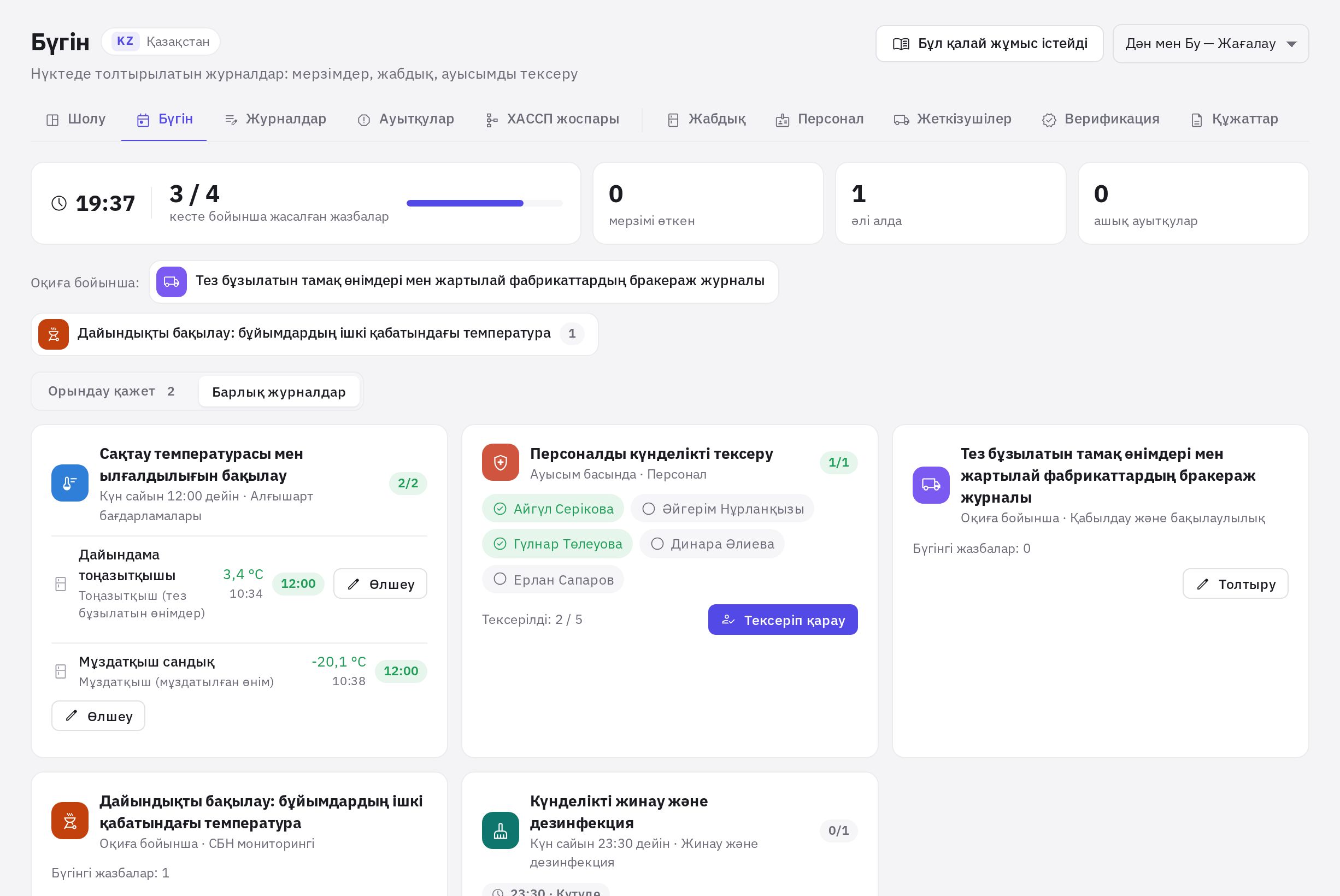This screenshot has width=1340, height=896.
Task: Switch to the Персонал tab
Action: pyautogui.click(x=819, y=119)
